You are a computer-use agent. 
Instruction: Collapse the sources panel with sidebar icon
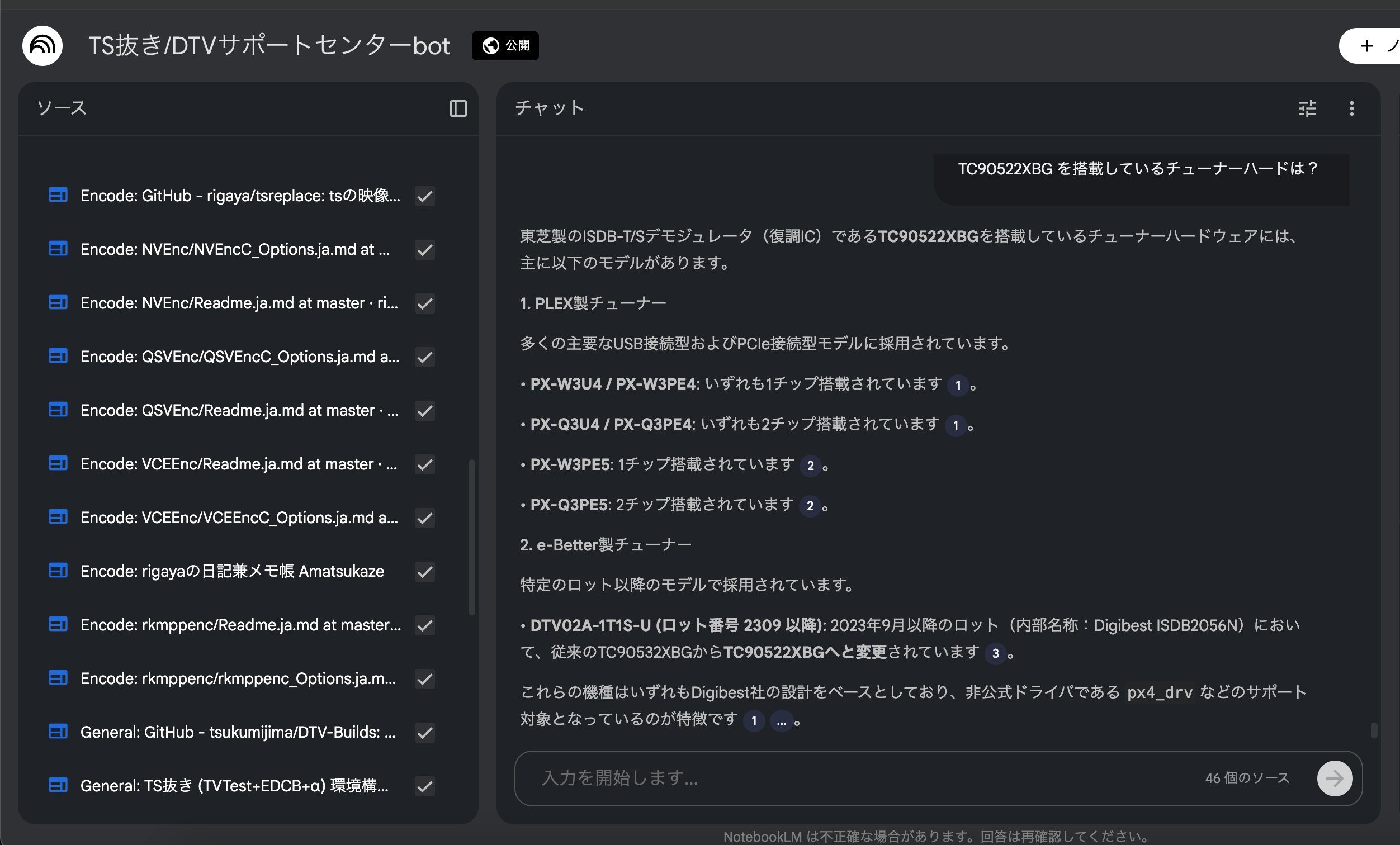point(458,108)
